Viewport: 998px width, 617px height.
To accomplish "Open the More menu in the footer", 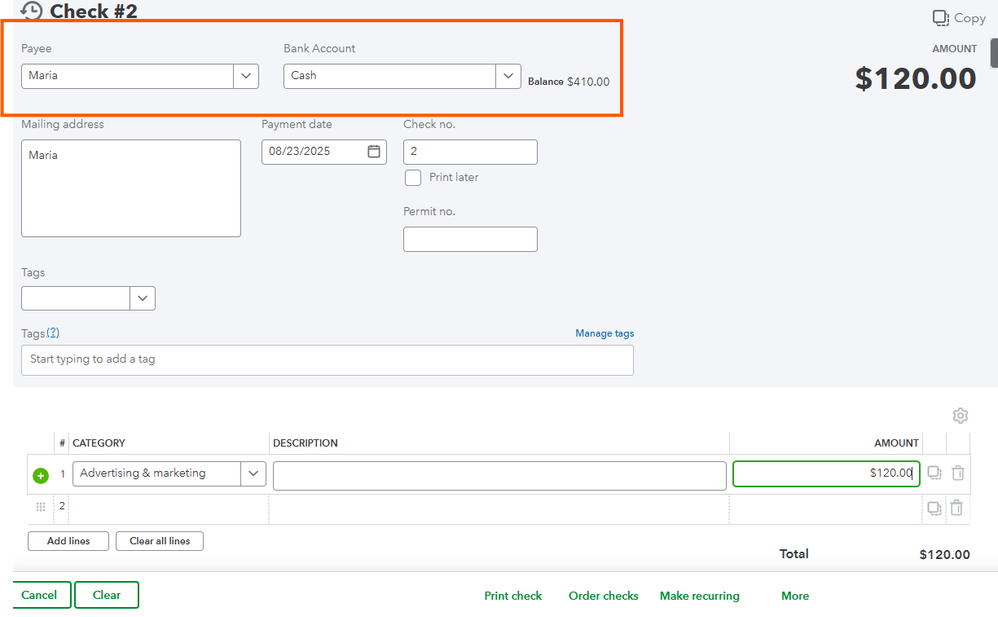I will [795, 596].
